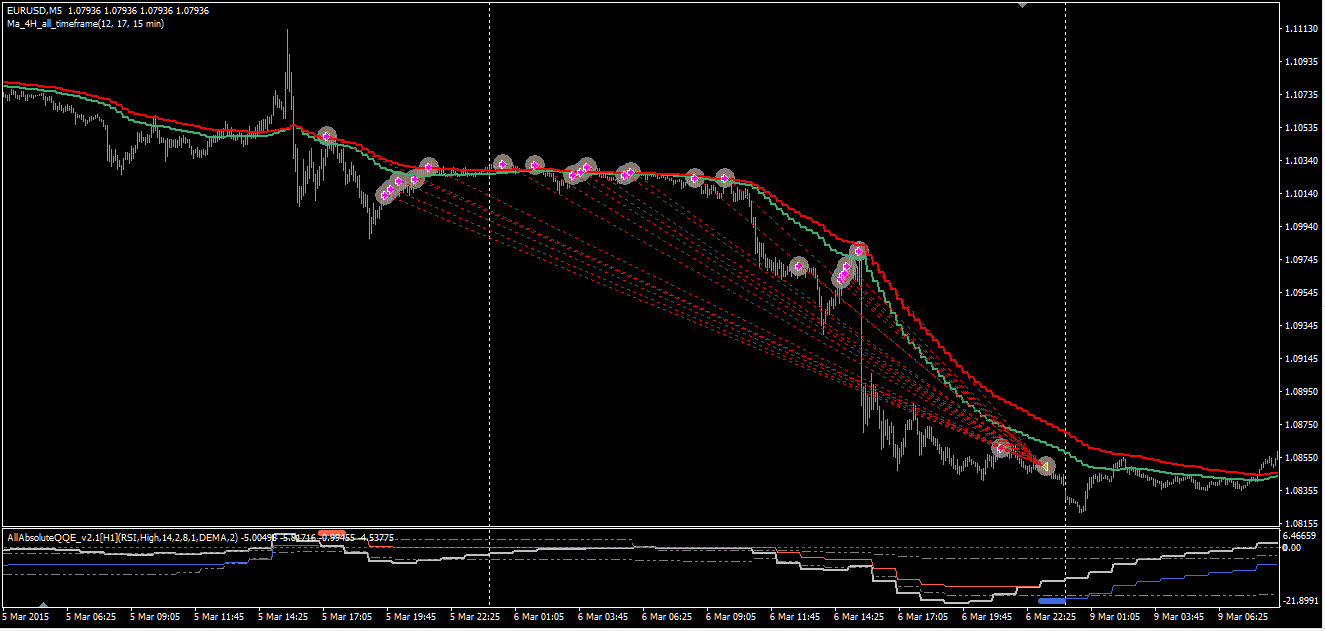Click the chart shift triangle at top edge
This screenshot has height=631, width=1325.
(x=1022, y=5)
